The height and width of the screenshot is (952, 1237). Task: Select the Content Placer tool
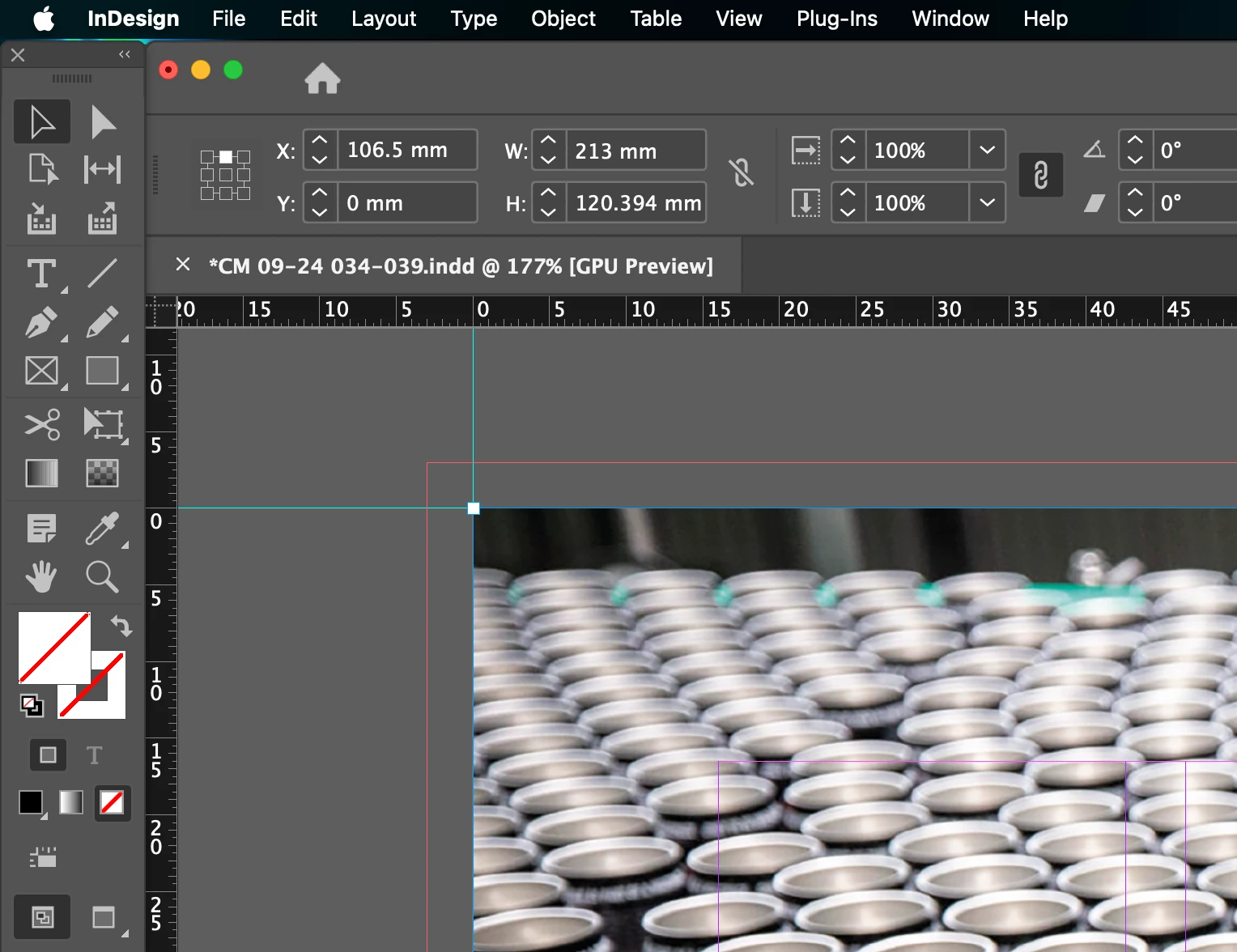[x=103, y=218]
